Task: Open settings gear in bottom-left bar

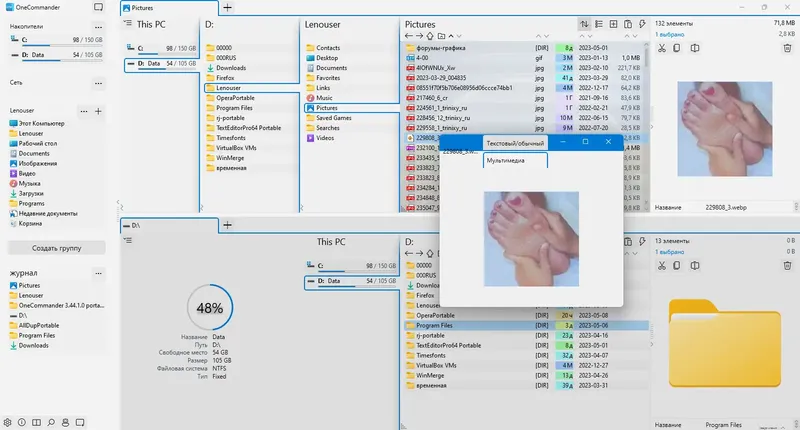Action: [7, 422]
